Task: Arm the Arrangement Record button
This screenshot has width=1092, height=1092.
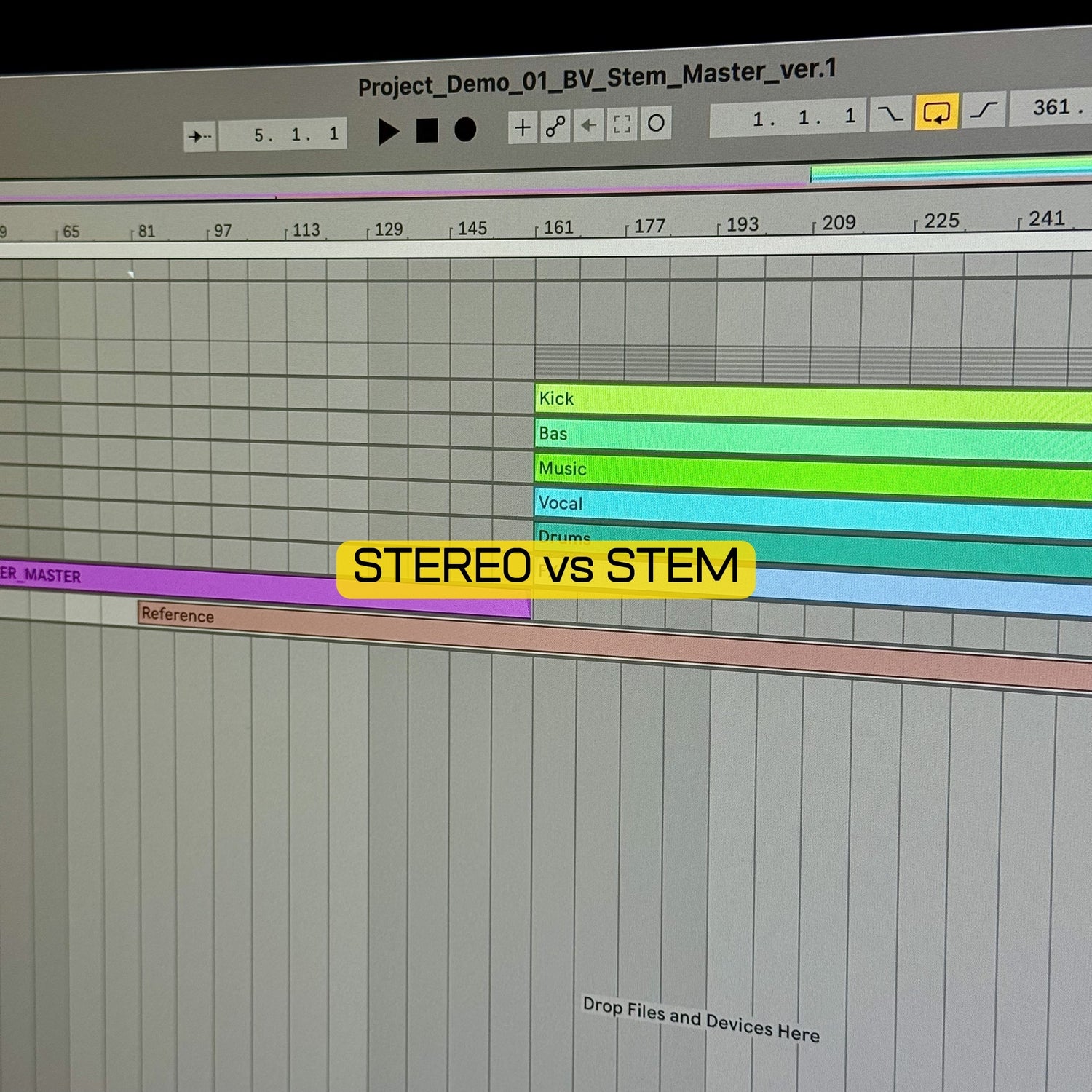Action: point(465,130)
